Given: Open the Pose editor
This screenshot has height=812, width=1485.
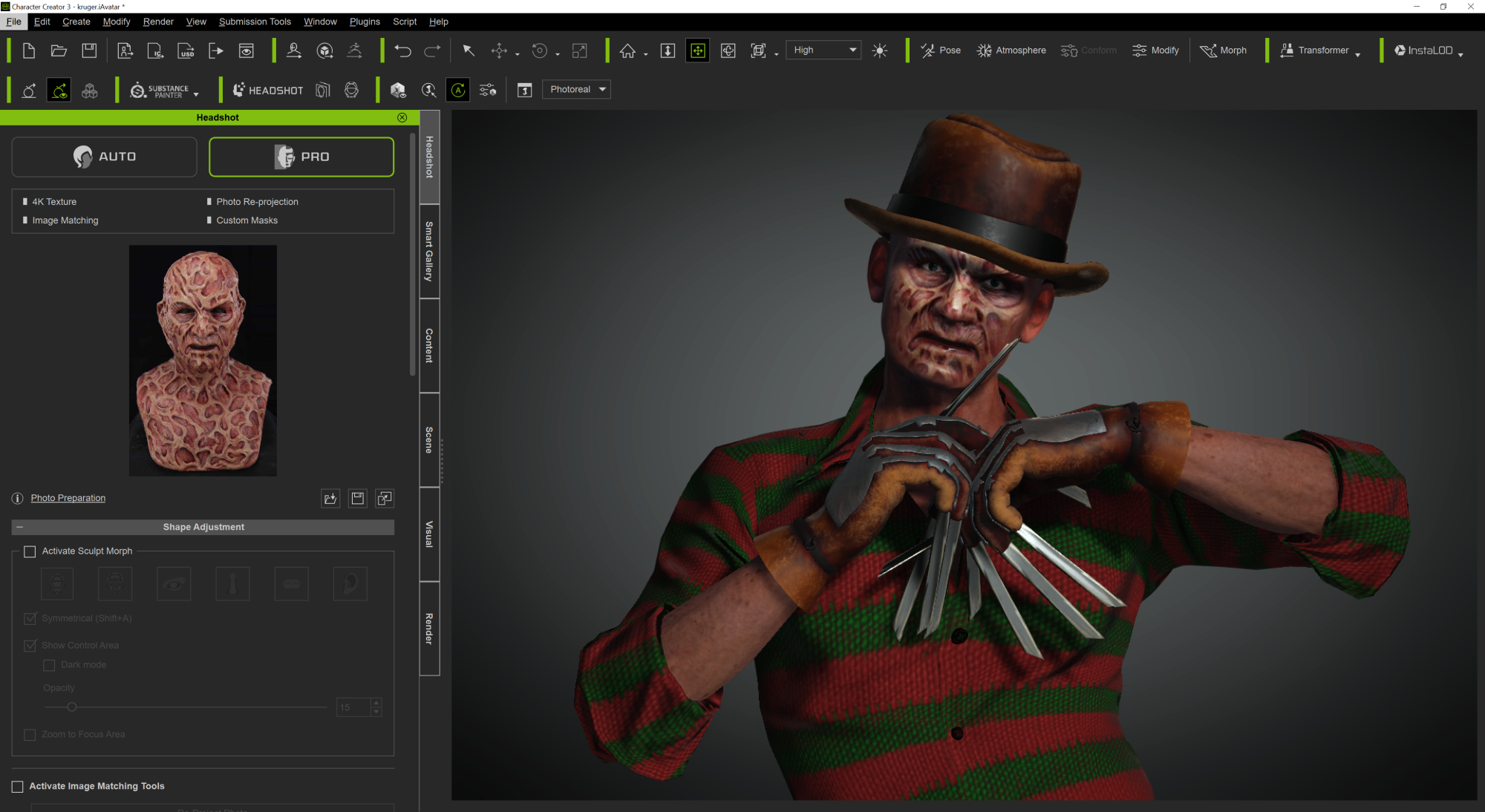Looking at the screenshot, I should [x=940, y=50].
